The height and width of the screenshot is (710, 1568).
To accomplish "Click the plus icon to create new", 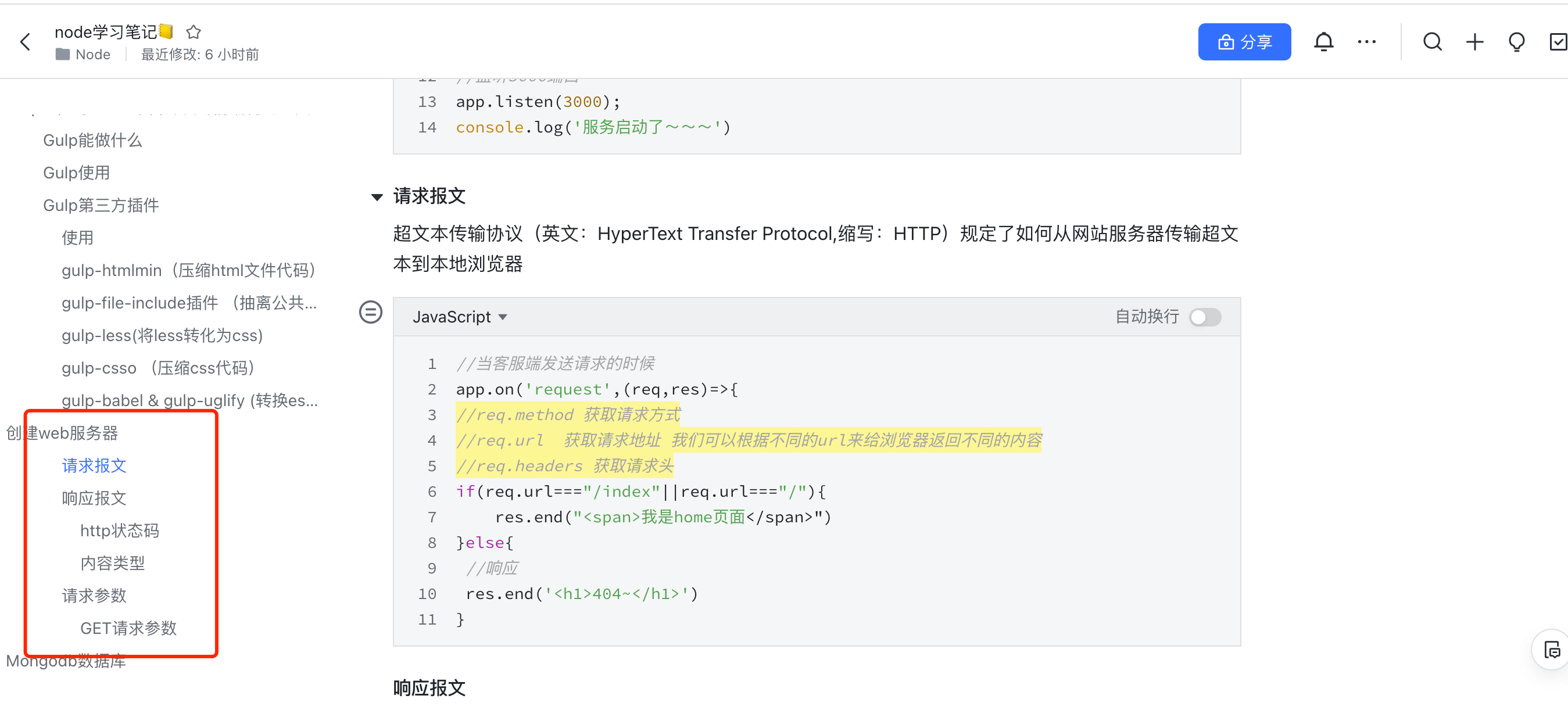I will coord(1474,42).
